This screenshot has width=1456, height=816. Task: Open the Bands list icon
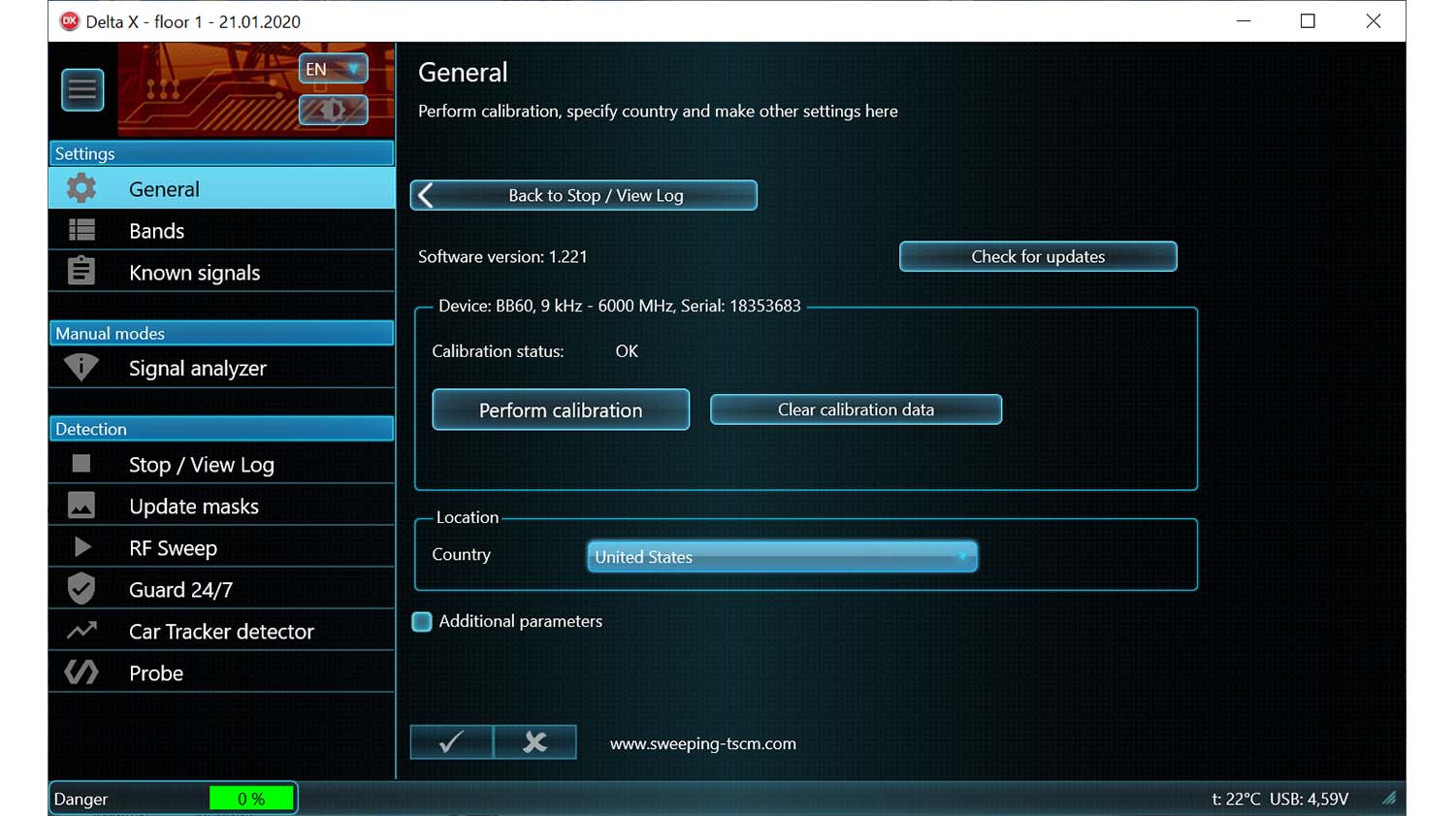81,230
